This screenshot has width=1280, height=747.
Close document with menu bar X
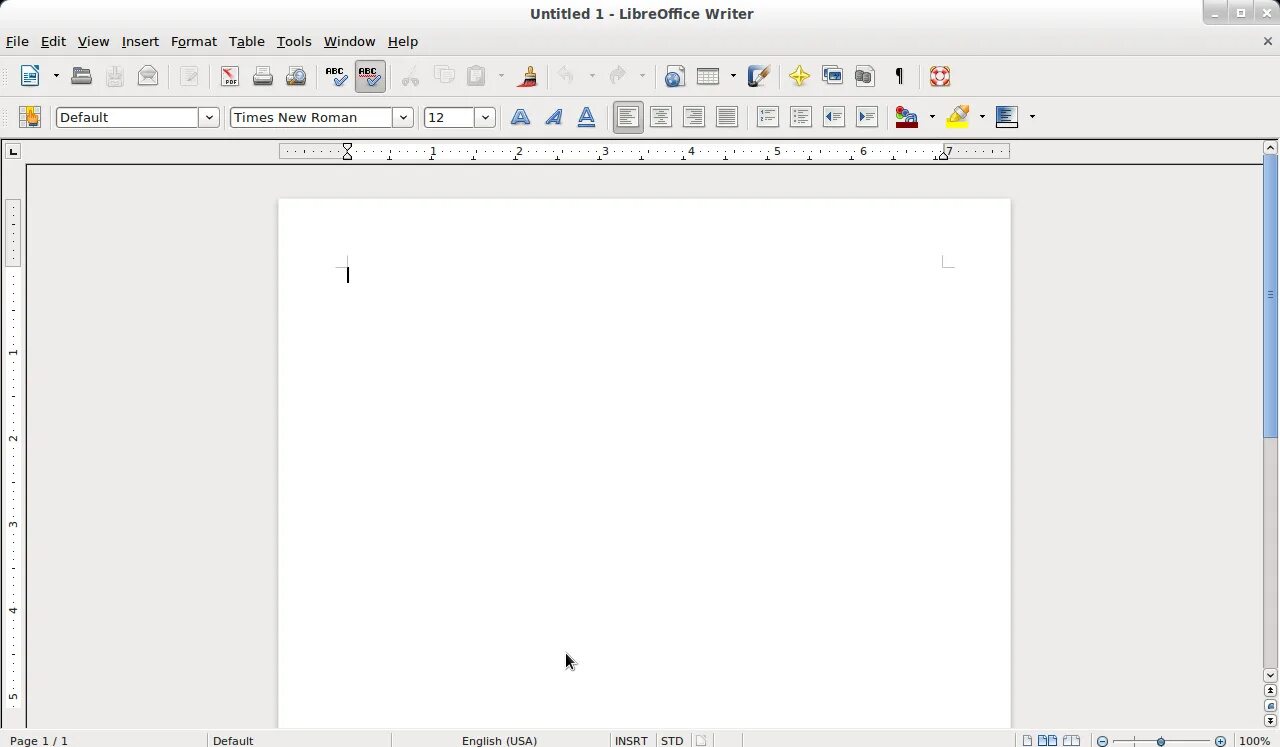click(1268, 41)
